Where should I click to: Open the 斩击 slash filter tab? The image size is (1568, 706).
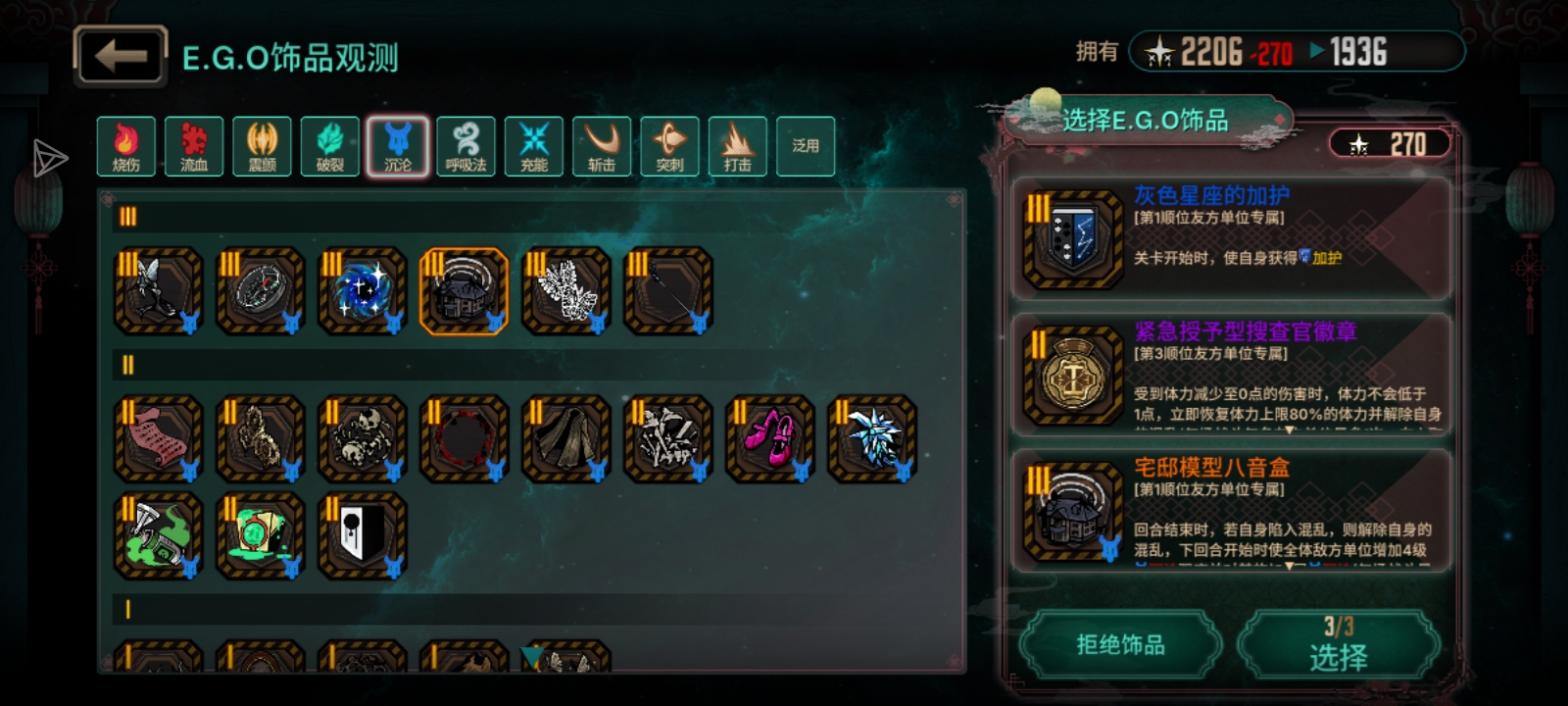(602, 146)
